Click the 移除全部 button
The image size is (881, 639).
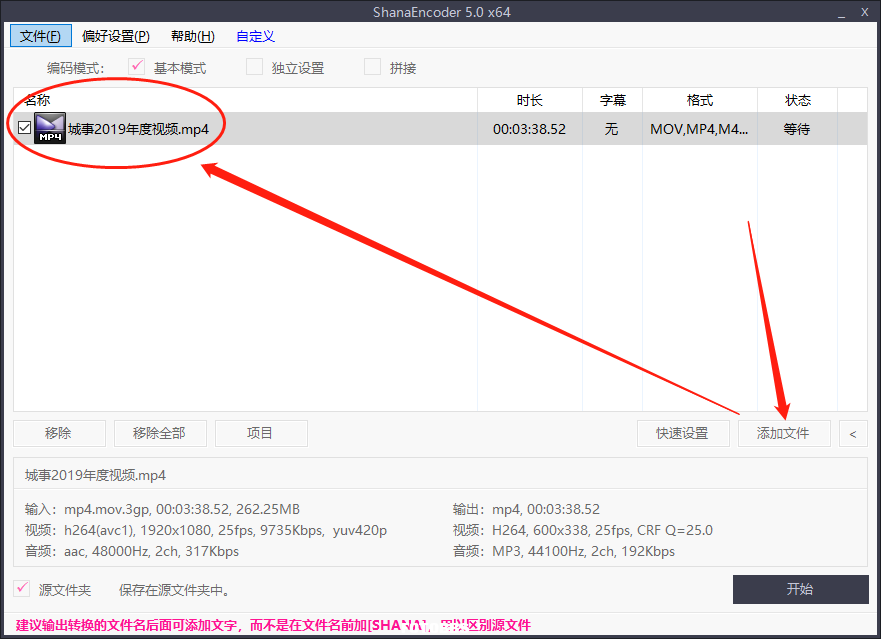pos(160,433)
